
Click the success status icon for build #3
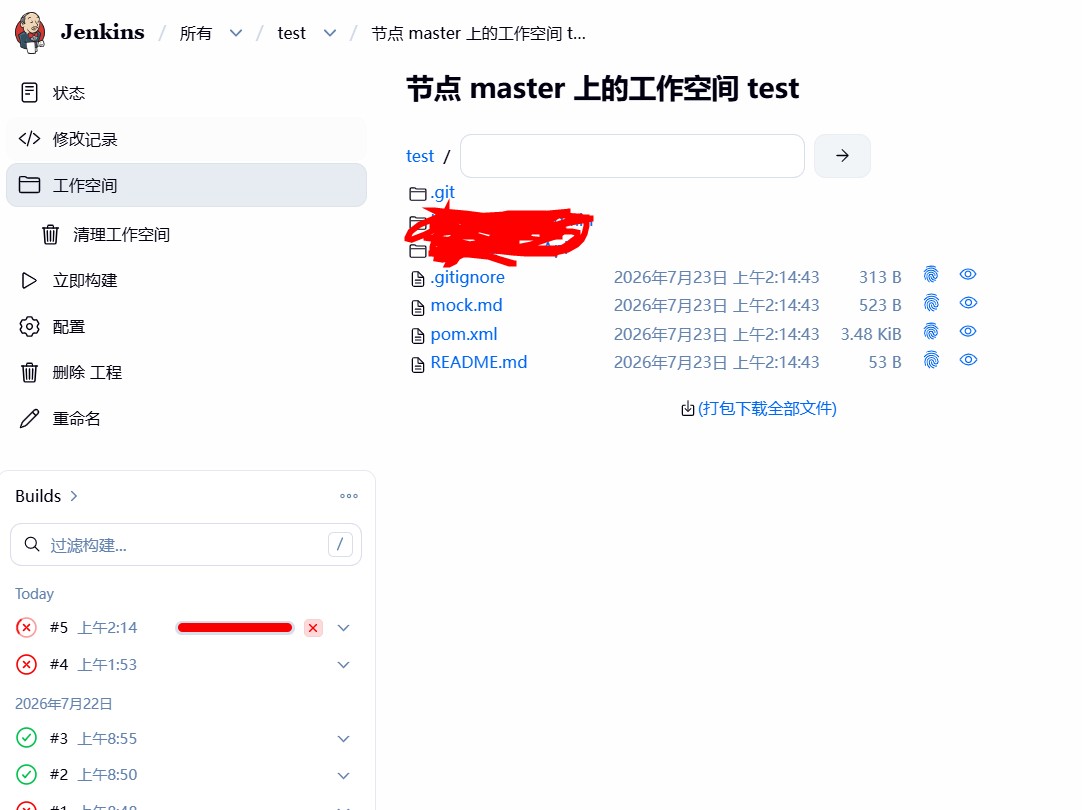click(x=26, y=738)
